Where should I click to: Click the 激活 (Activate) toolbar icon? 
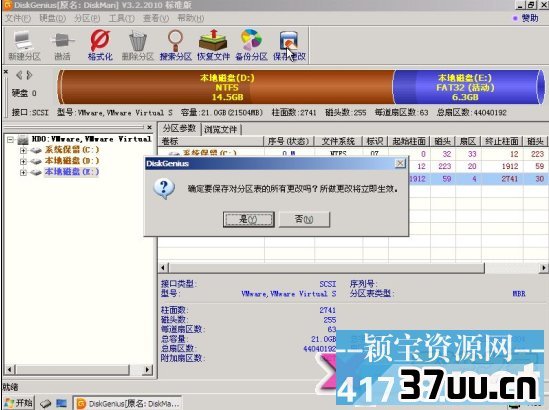point(62,46)
